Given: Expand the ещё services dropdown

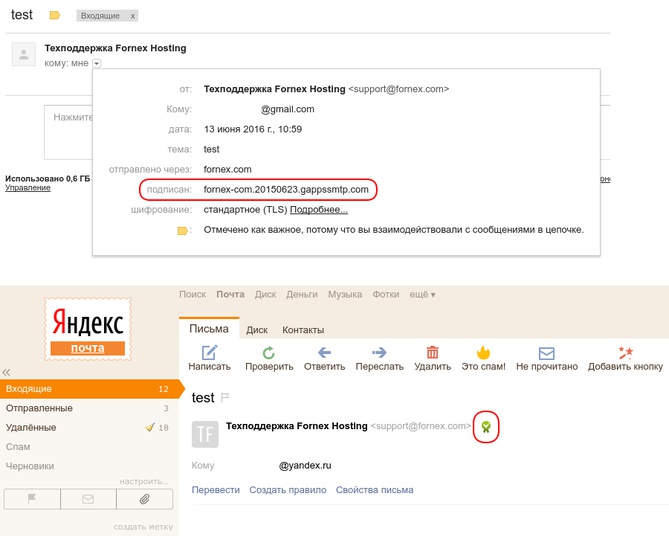Looking at the screenshot, I should tap(422, 294).
